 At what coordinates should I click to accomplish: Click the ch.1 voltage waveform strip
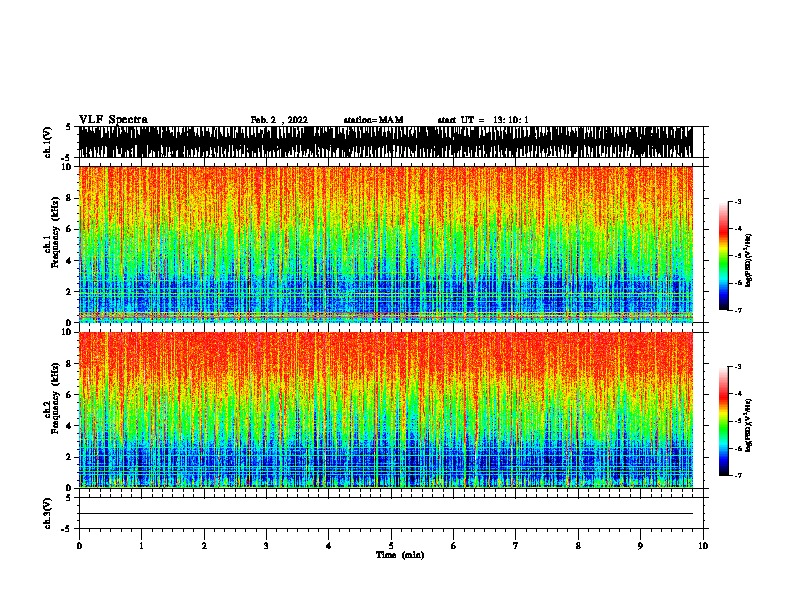pos(385,142)
